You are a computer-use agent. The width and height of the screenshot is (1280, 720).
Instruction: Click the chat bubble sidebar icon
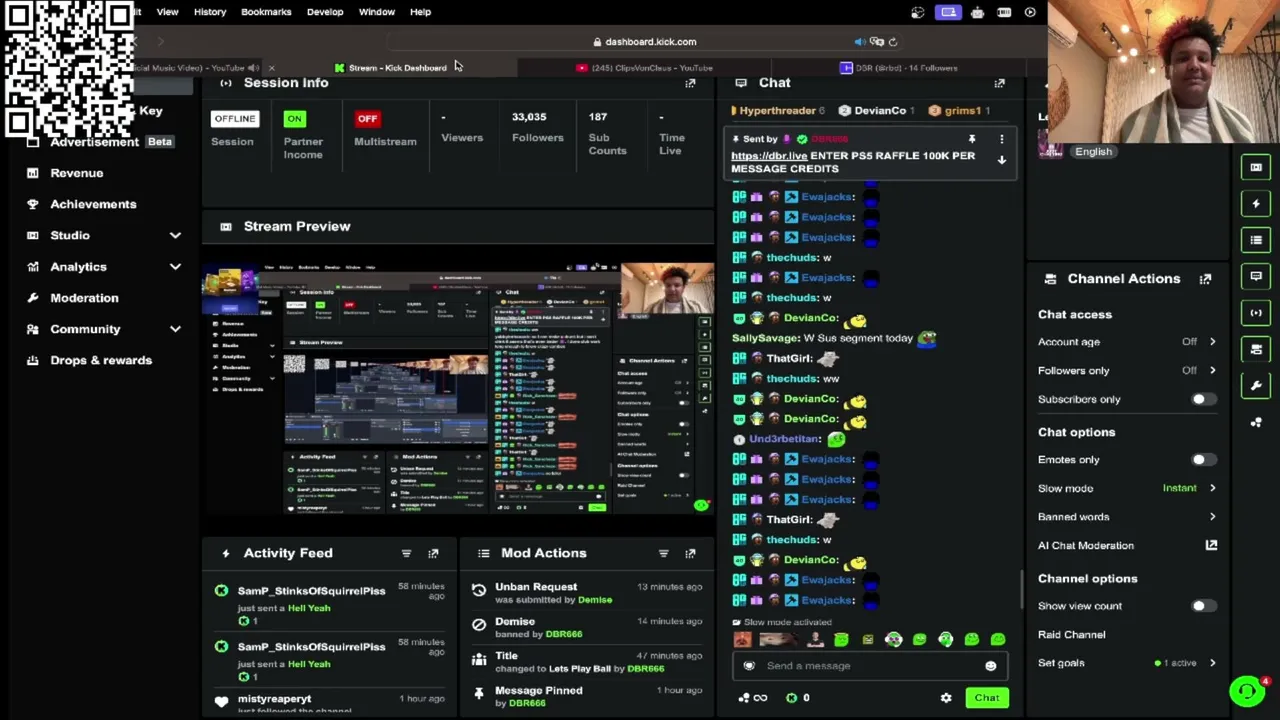pos(1256,276)
